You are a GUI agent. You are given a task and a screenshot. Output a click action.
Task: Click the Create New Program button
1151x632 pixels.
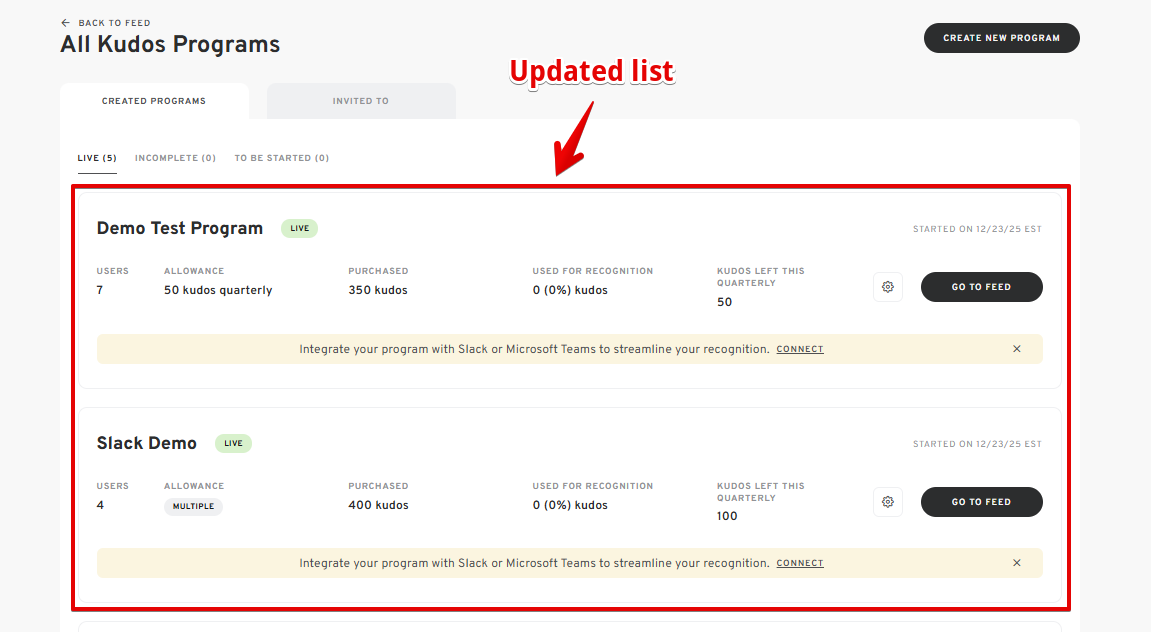pos(1001,38)
